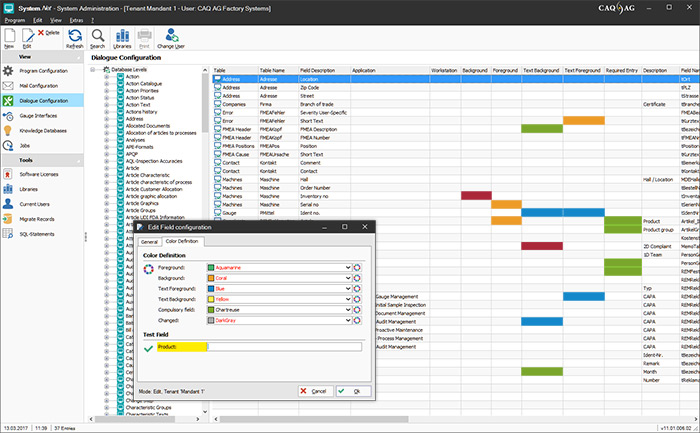The image size is (700, 433).
Task: Click the Refresh toolbar icon
Action: point(74,37)
